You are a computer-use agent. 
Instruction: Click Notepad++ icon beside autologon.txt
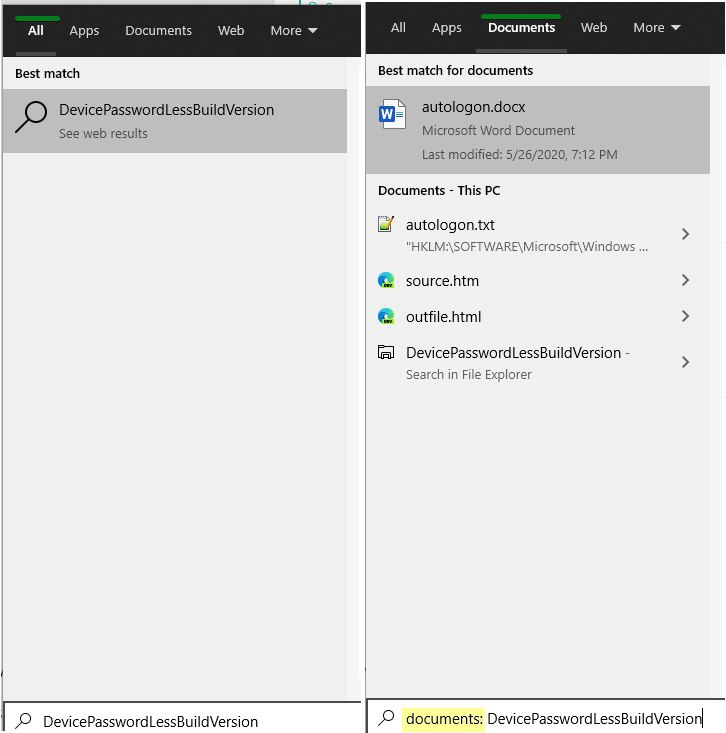(x=386, y=224)
